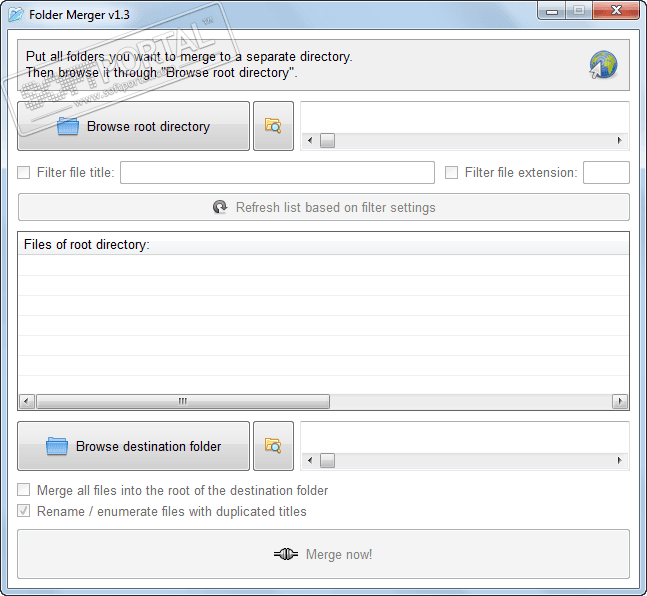Focus the filter file extension input
The width and height of the screenshot is (647, 596).
(x=606, y=173)
